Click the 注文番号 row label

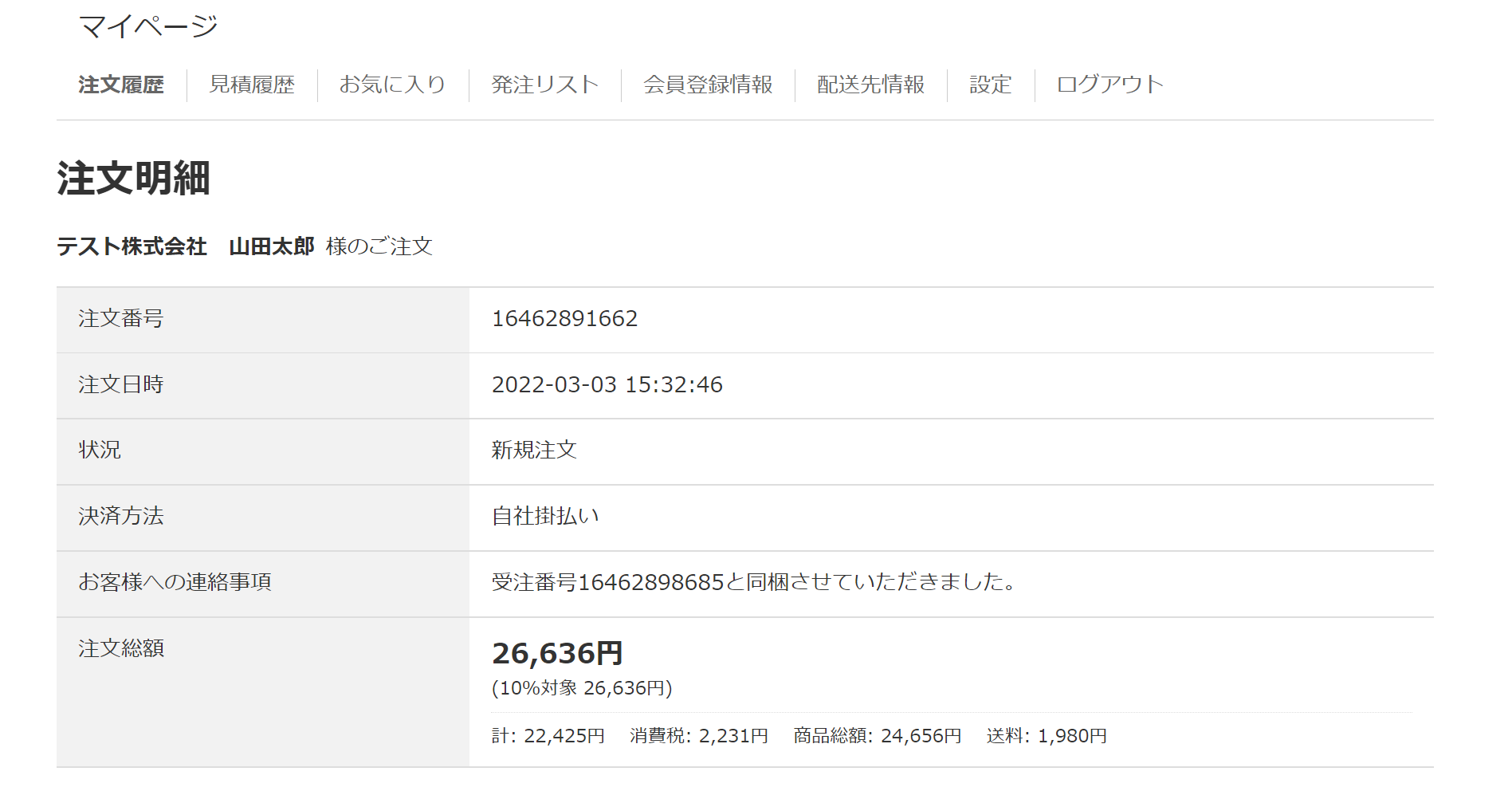(x=121, y=319)
